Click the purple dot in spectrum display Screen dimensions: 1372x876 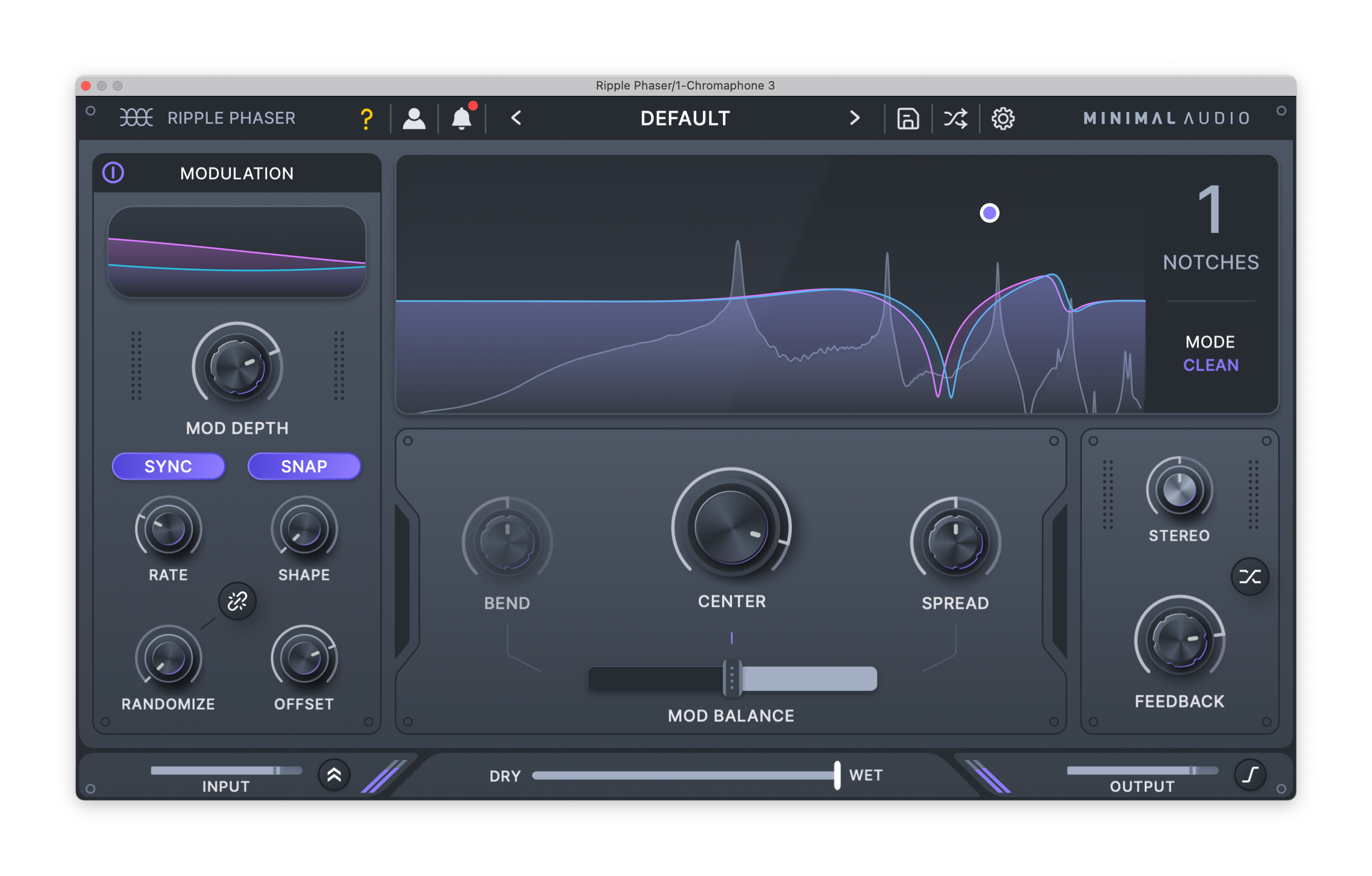pyautogui.click(x=989, y=213)
